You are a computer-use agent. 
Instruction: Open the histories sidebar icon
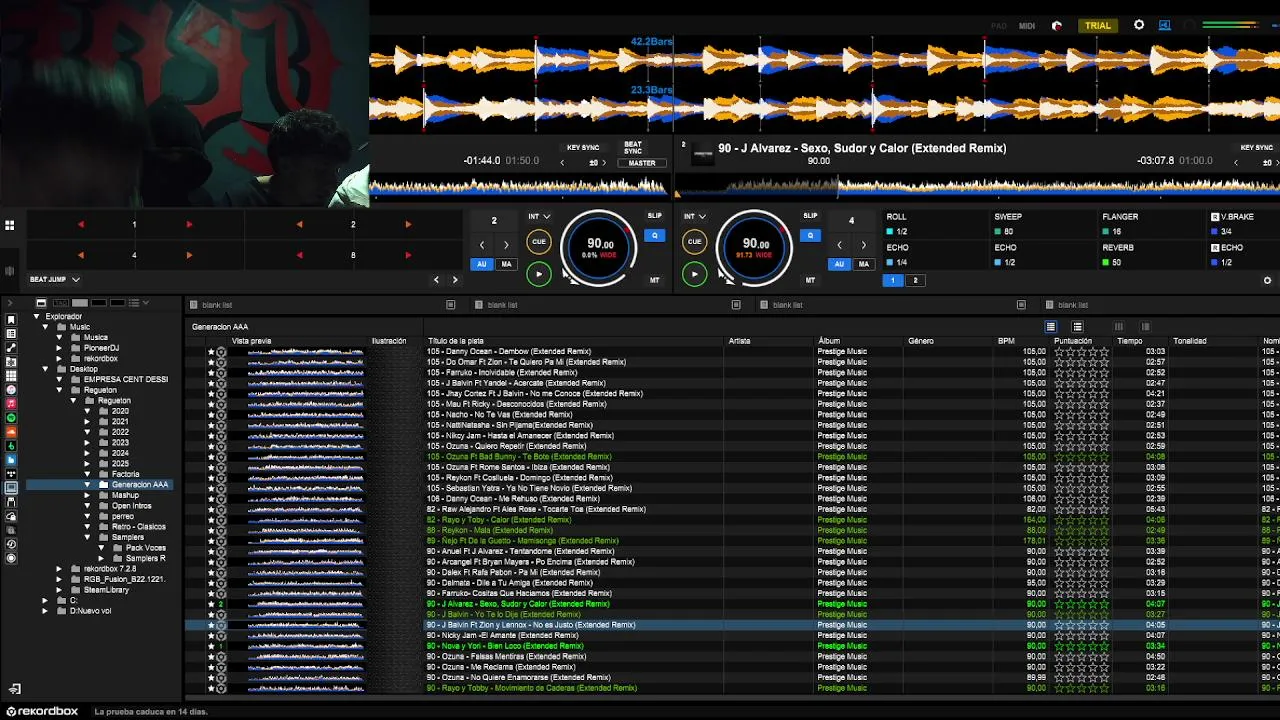11,544
